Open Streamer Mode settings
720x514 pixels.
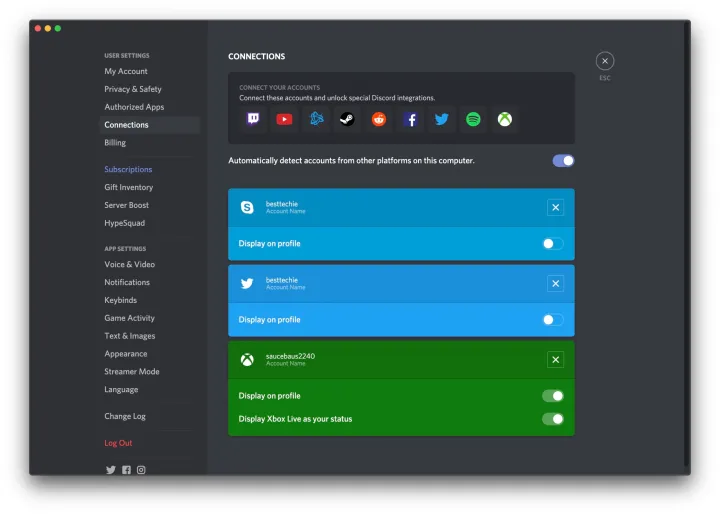pyautogui.click(x=149, y=372)
